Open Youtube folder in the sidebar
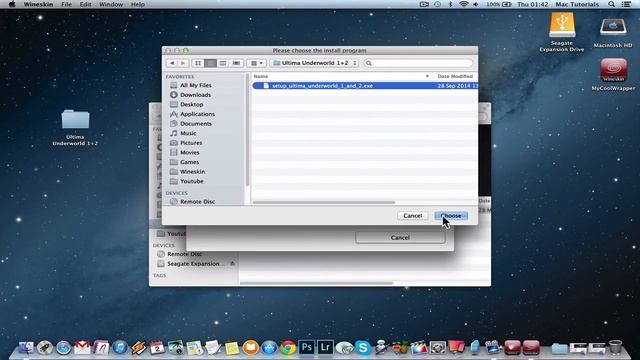This screenshot has width=640, height=360. click(x=191, y=181)
